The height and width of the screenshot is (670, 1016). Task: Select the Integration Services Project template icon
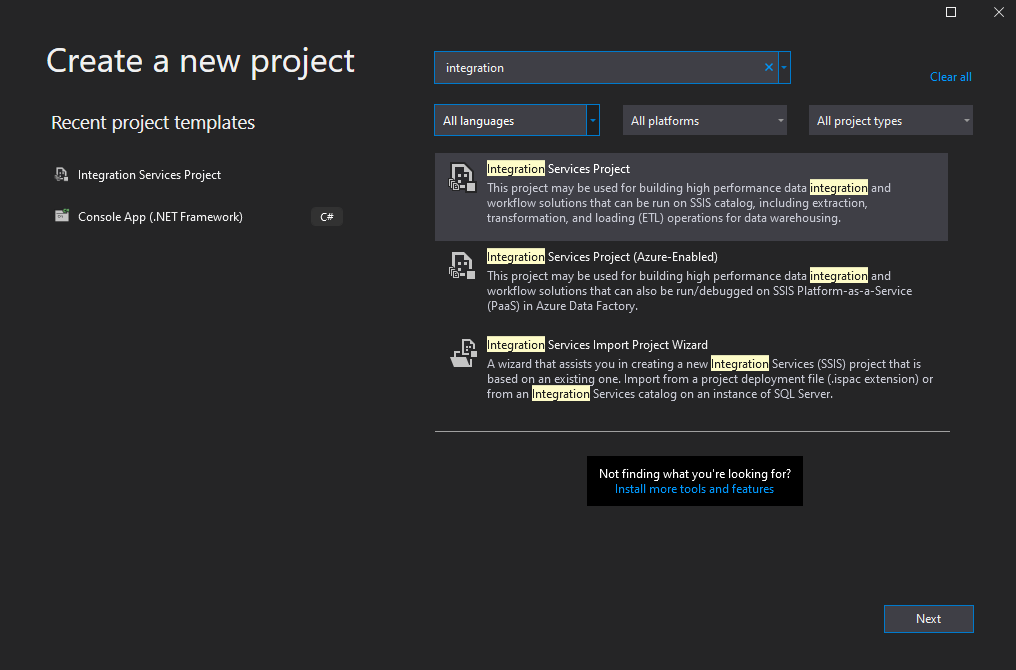pyautogui.click(x=461, y=178)
